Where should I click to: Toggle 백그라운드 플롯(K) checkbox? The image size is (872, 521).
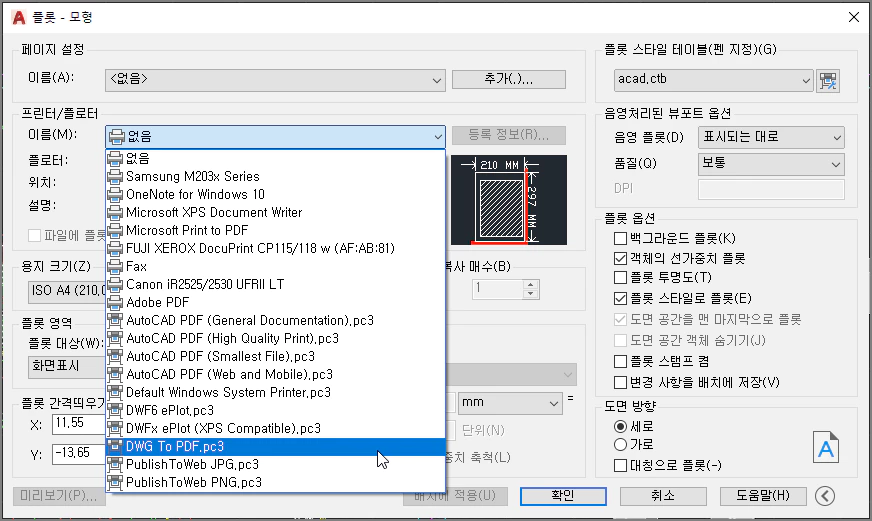pos(620,239)
